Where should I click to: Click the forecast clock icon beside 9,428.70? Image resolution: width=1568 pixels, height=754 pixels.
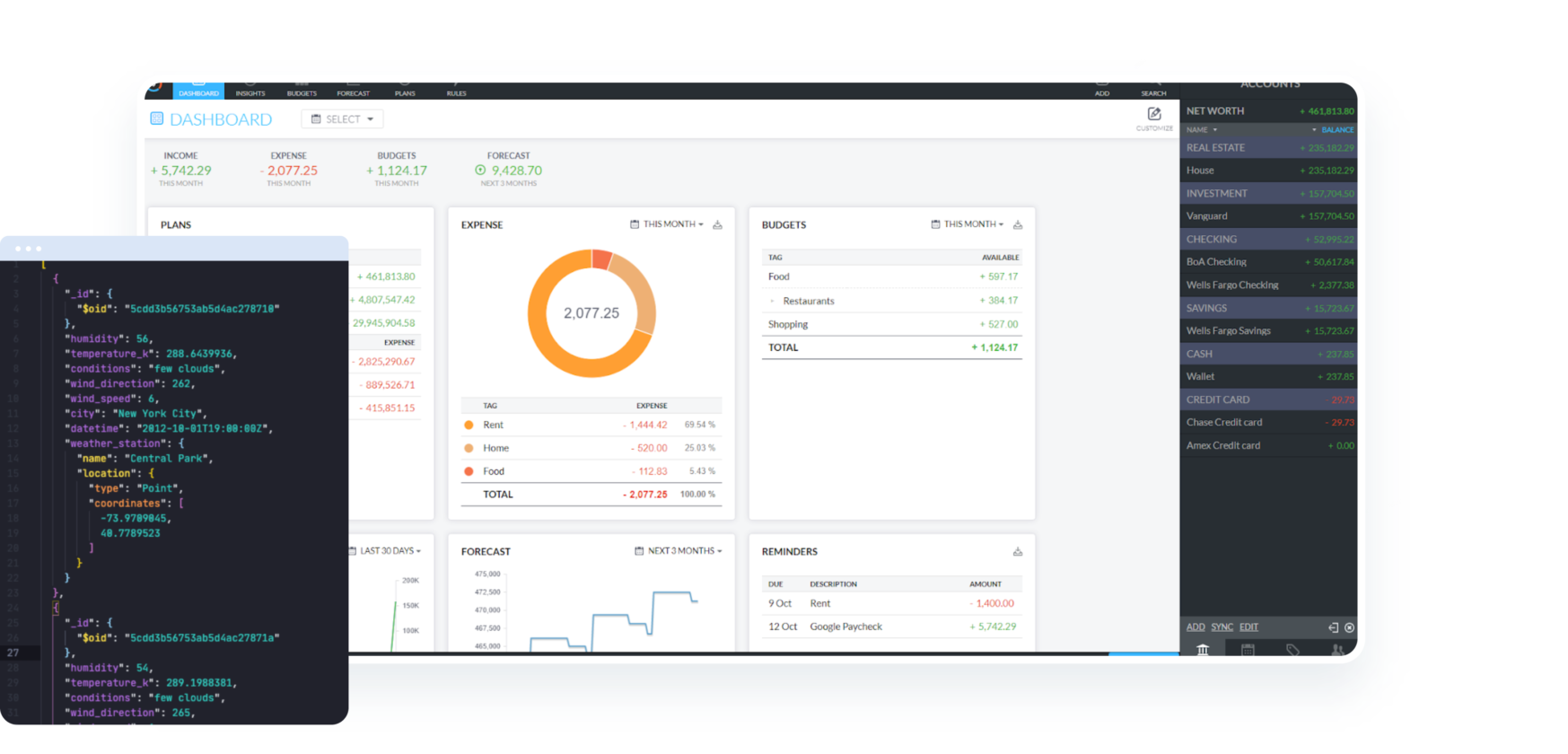480,170
